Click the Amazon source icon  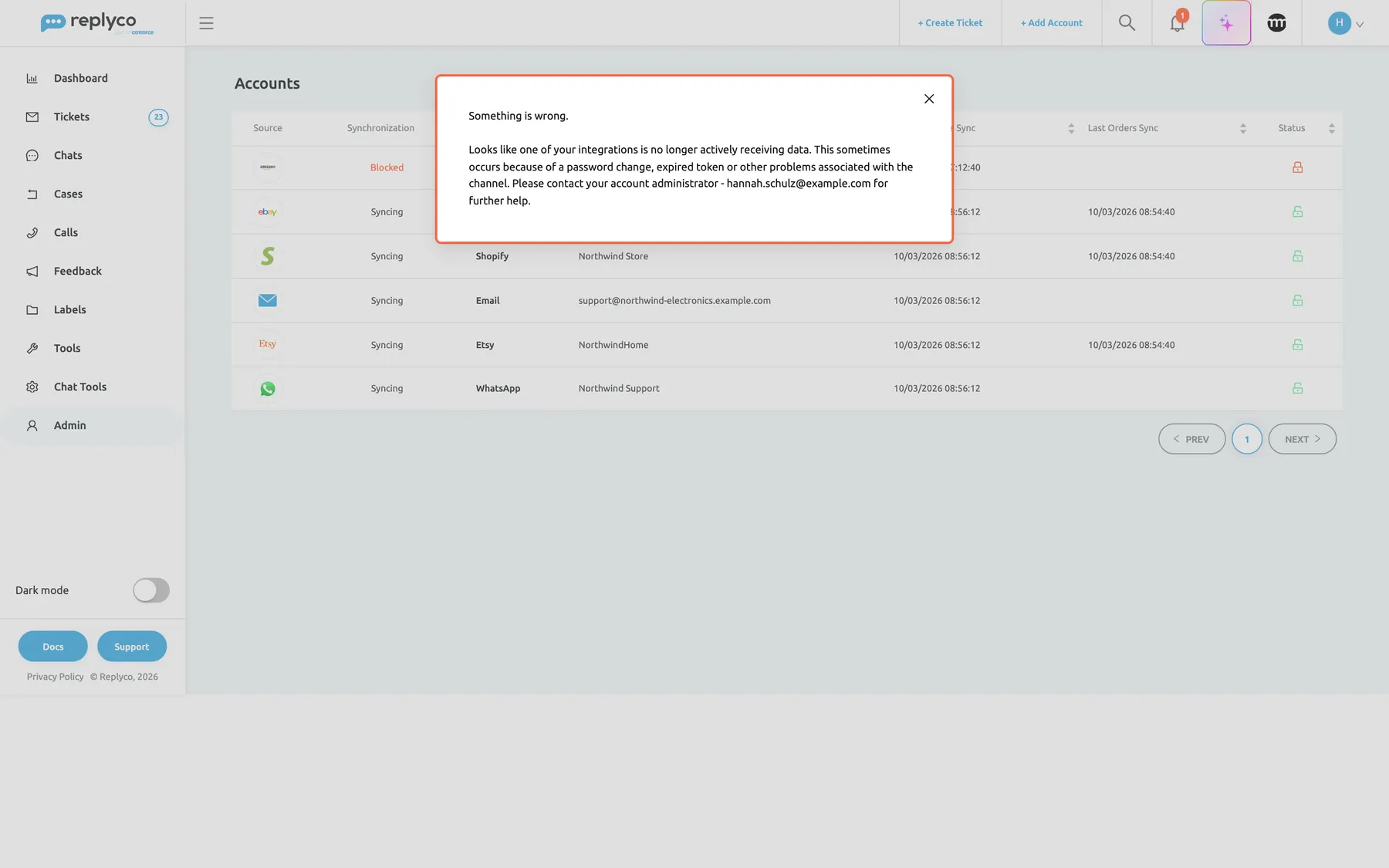[x=268, y=167]
